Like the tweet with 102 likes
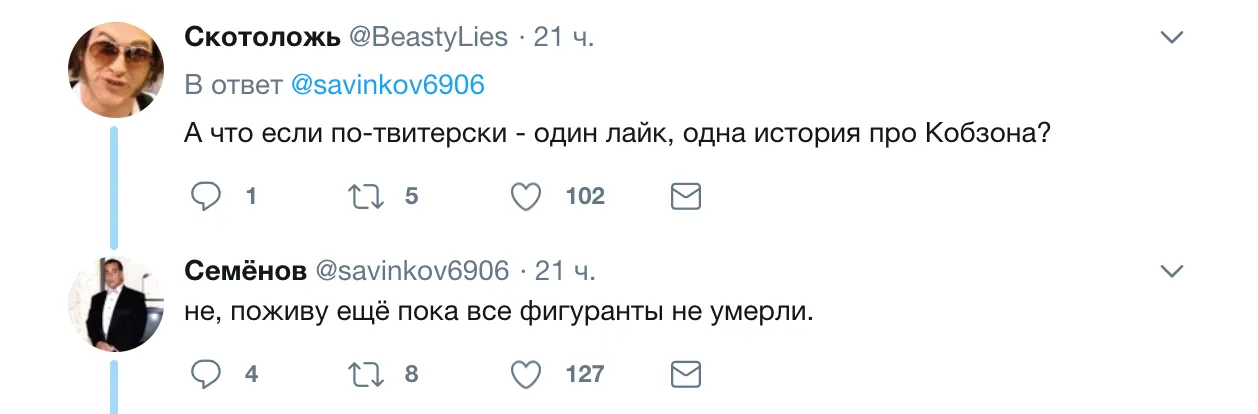Screen dimensions: 1258x414 click(x=526, y=197)
